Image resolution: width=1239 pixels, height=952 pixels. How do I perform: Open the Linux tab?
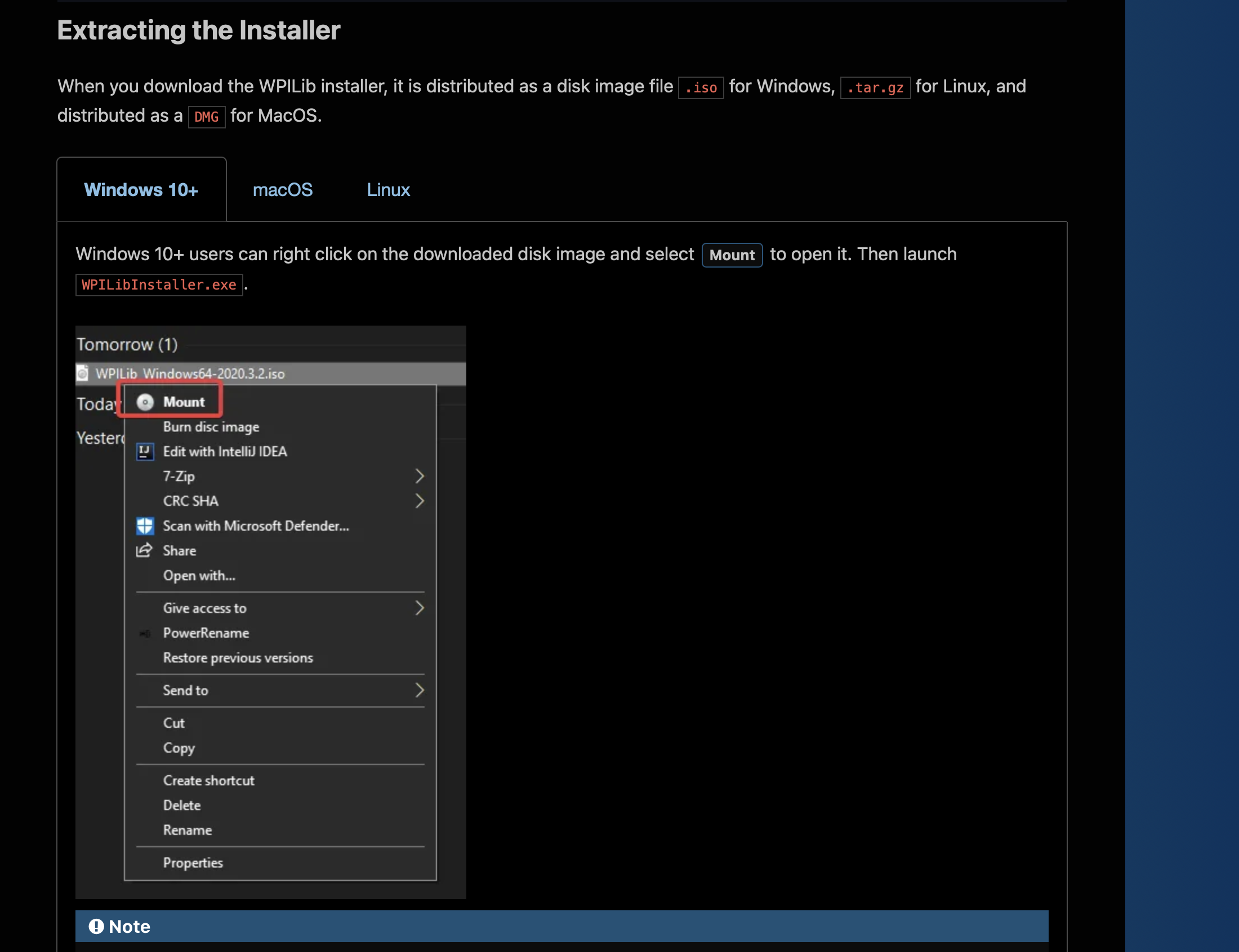(x=388, y=189)
